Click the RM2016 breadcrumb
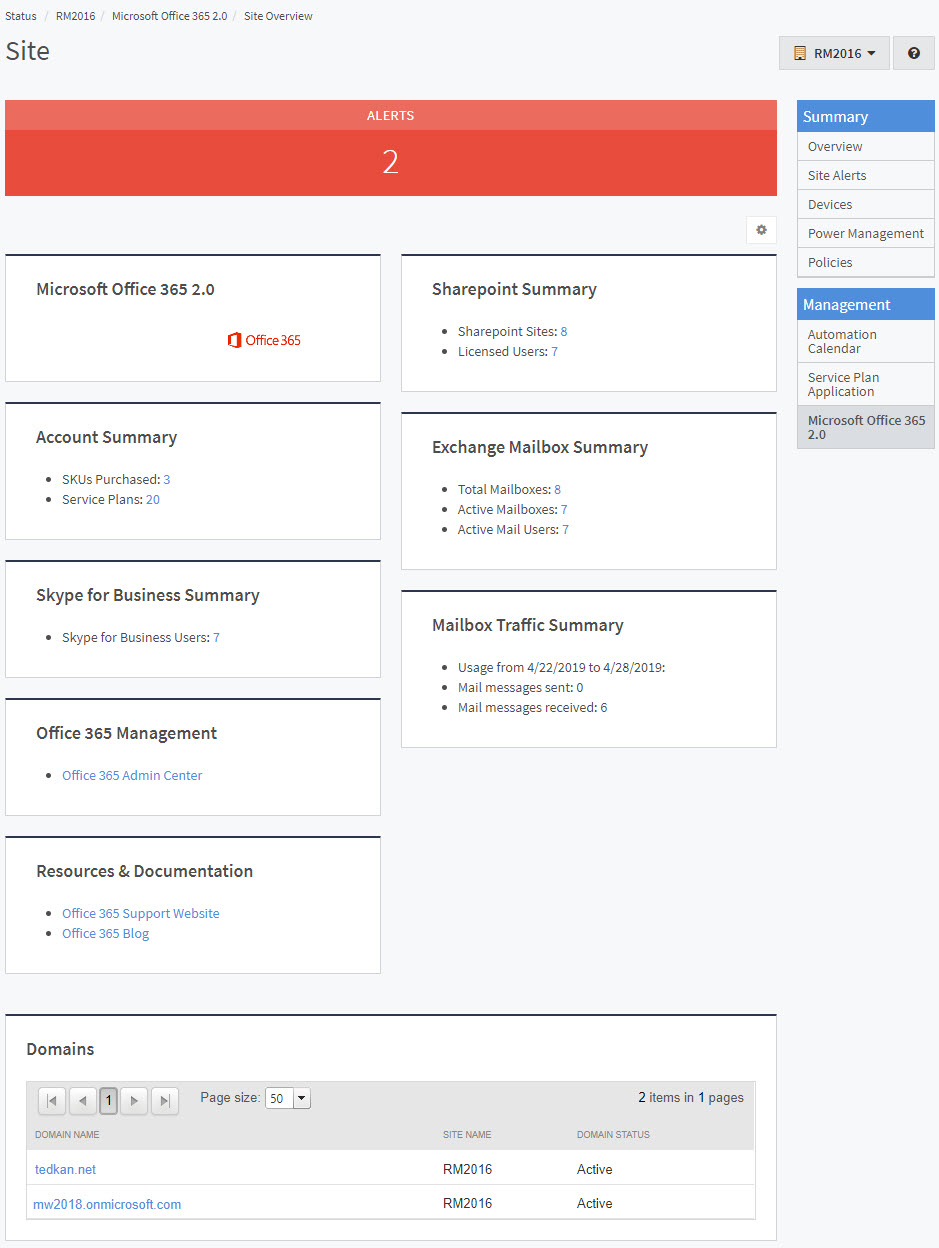 [75, 16]
